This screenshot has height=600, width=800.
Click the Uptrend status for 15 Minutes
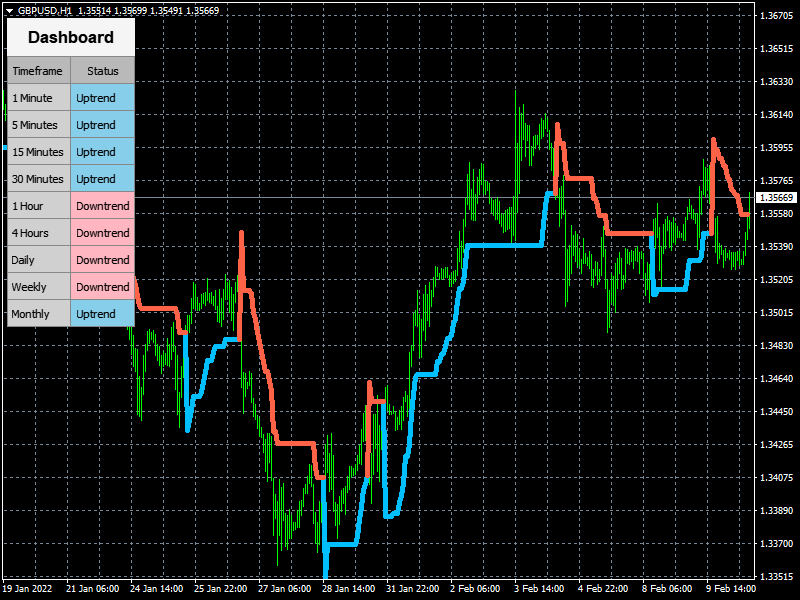pos(103,152)
